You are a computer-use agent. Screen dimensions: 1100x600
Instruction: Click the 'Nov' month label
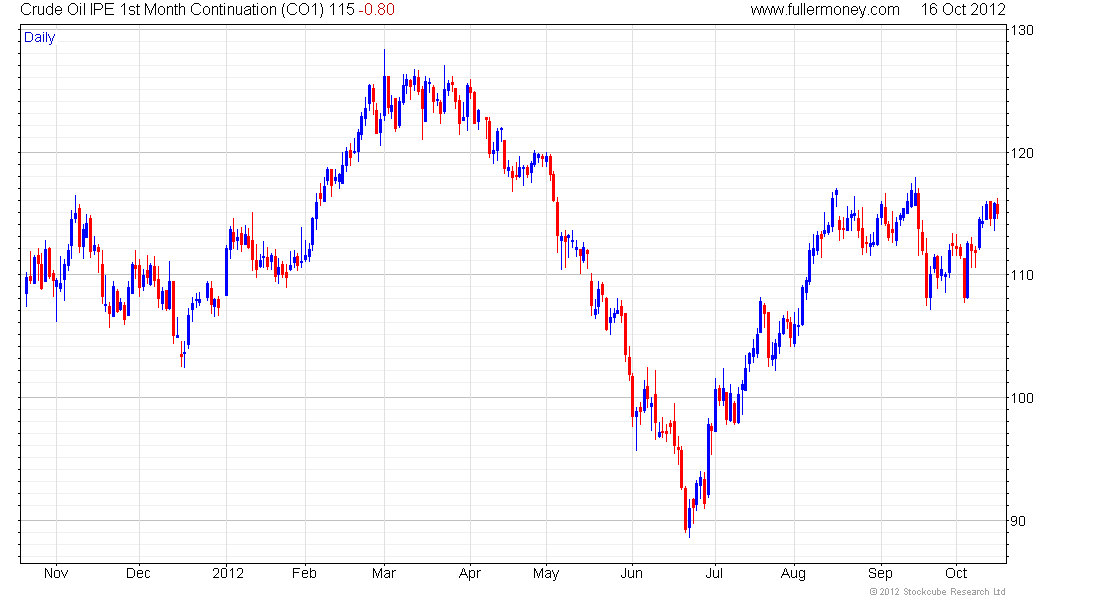(x=56, y=573)
